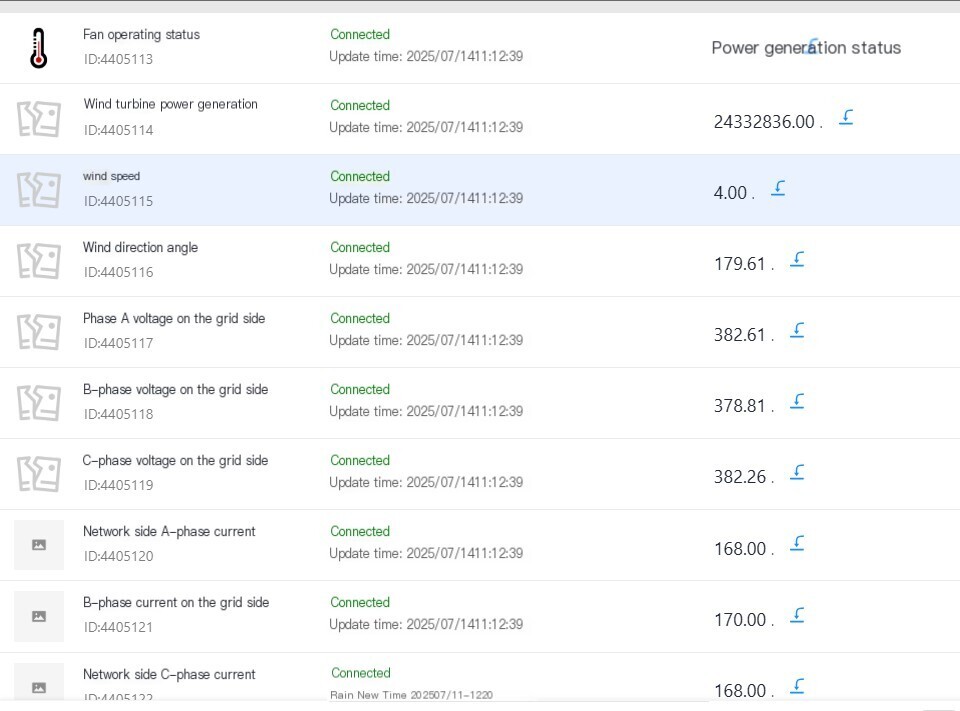This screenshot has width=960, height=711.
Task: Click the edit icon next to 179.61 value
Action: pos(797,259)
